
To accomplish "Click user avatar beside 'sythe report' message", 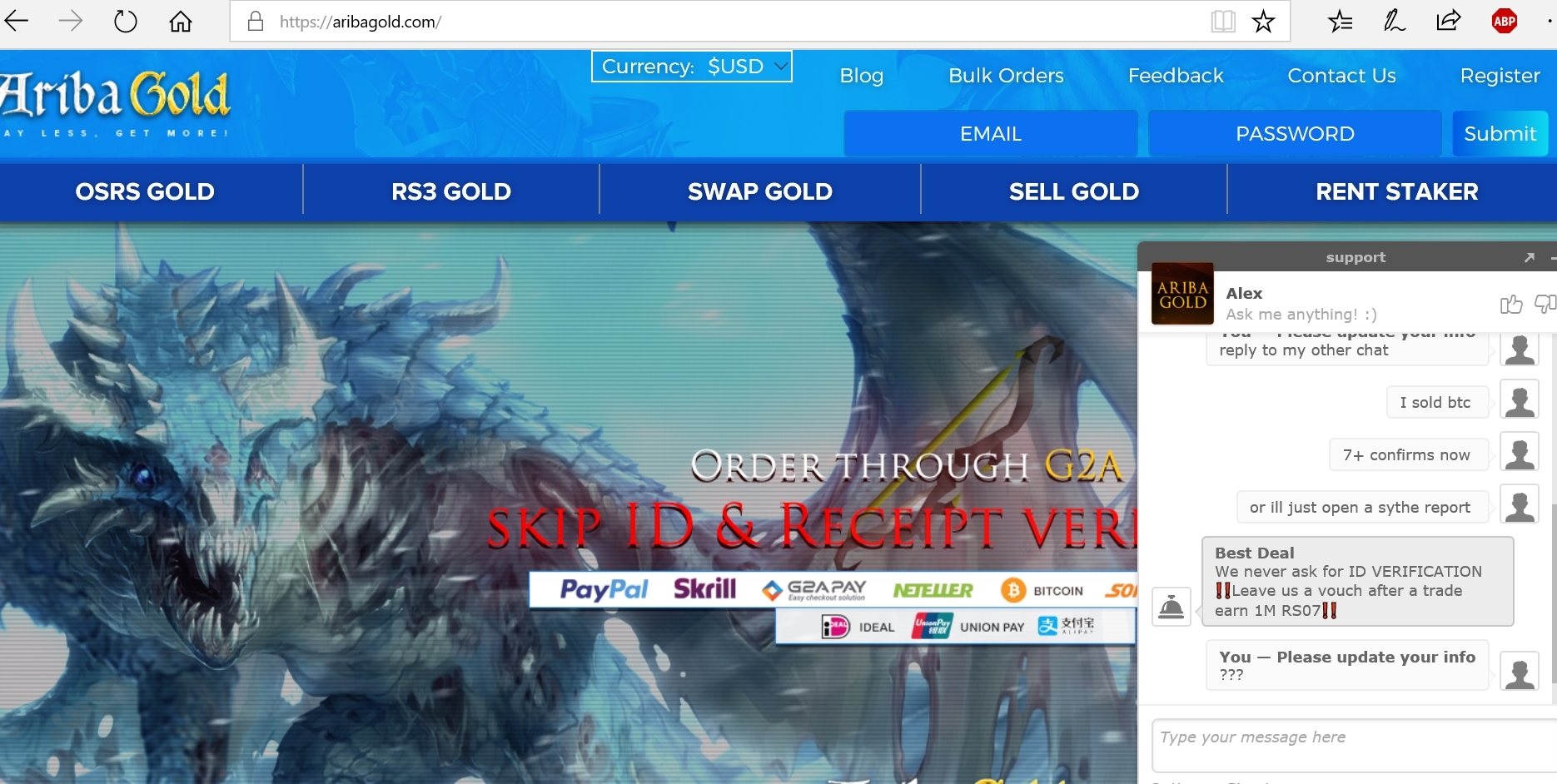I will click(1520, 504).
